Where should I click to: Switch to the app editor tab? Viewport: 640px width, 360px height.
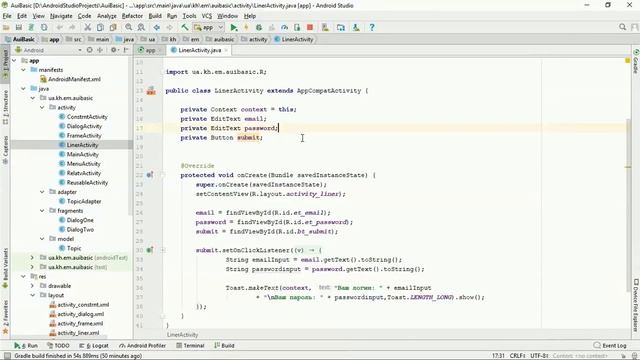pos(149,50)
